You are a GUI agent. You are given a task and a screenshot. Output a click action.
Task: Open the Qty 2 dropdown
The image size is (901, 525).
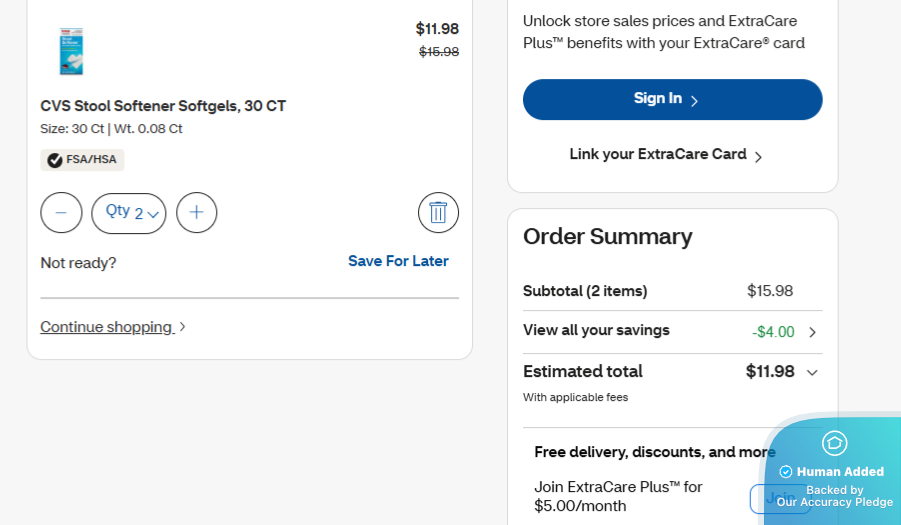[x=129, y=213]
